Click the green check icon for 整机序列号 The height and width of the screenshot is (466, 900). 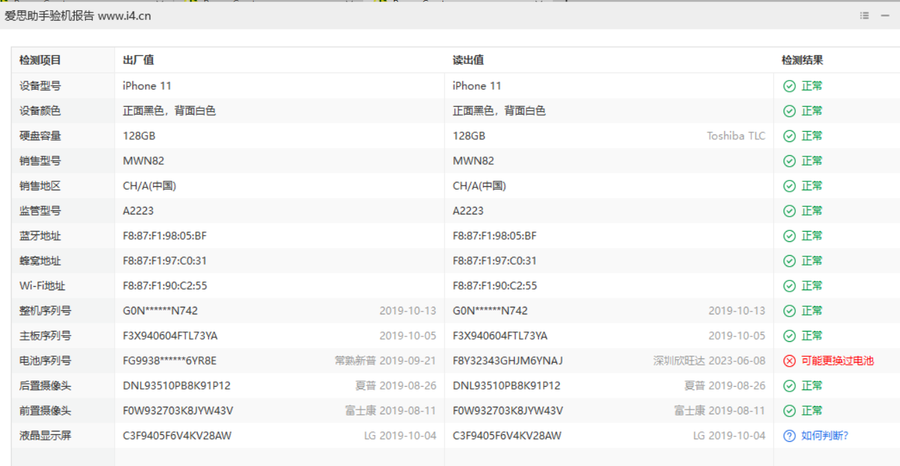point(789,311)
